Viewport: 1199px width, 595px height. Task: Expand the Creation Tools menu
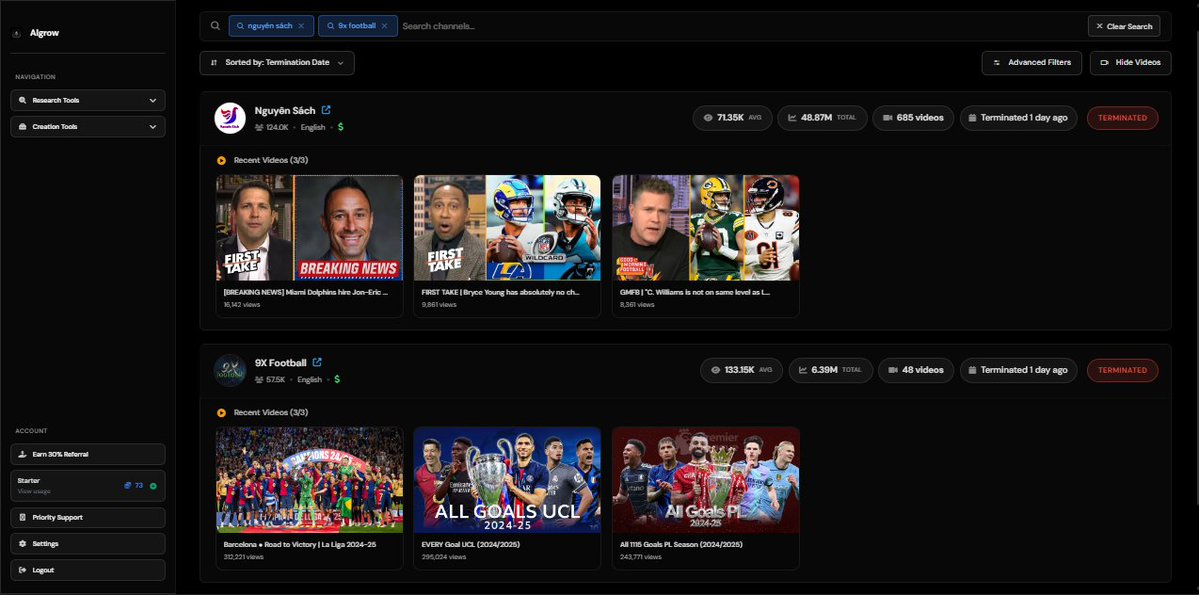click(88, 126)
